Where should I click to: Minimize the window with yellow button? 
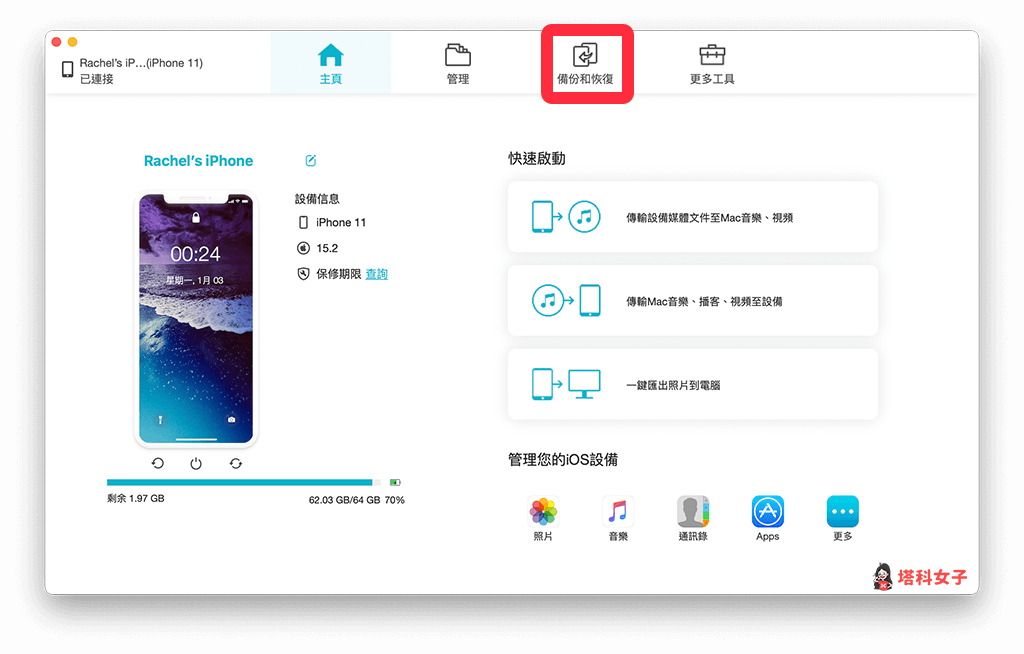coord(72,42)
